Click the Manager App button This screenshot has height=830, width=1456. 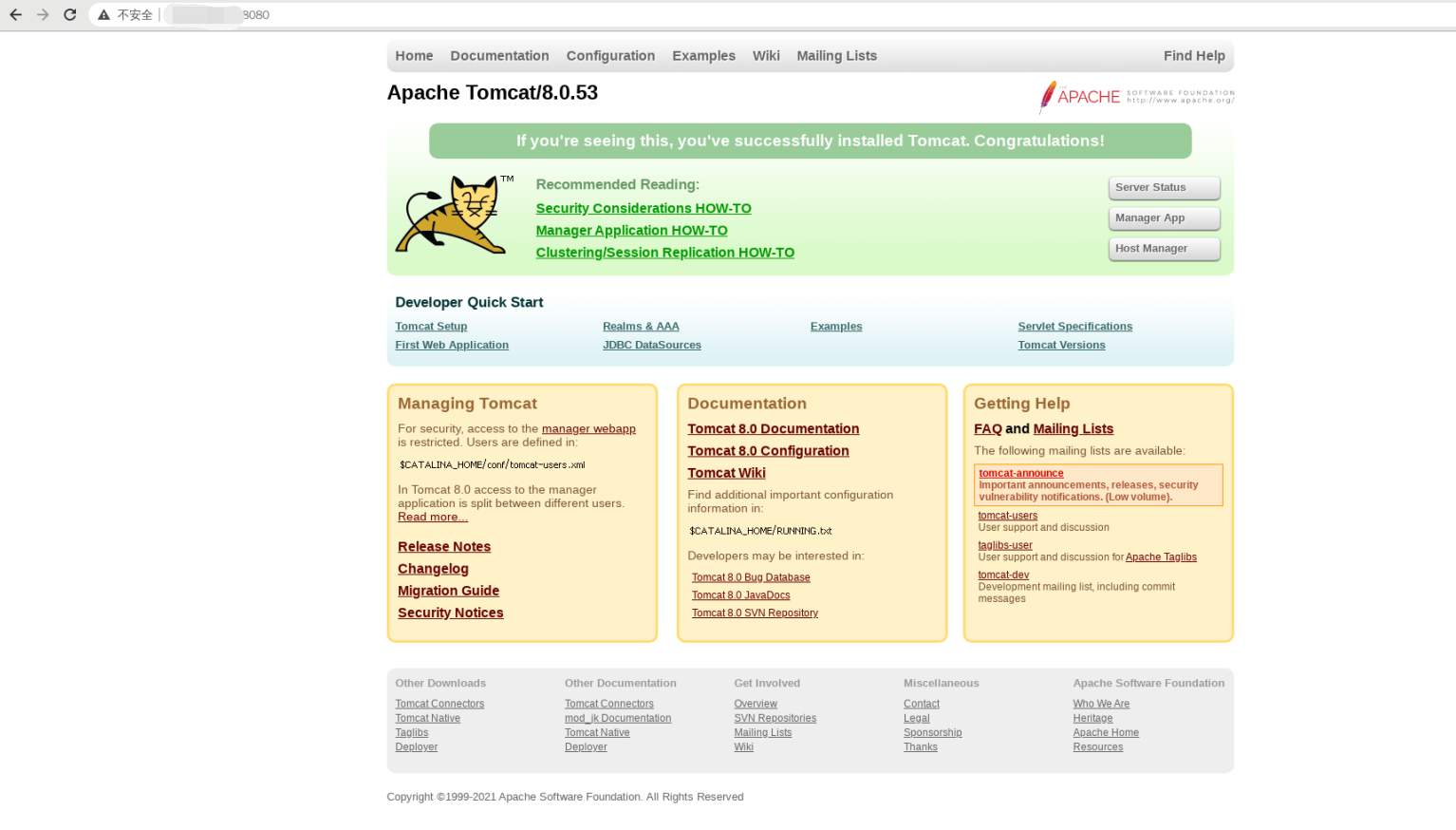tap(1164, 218)
